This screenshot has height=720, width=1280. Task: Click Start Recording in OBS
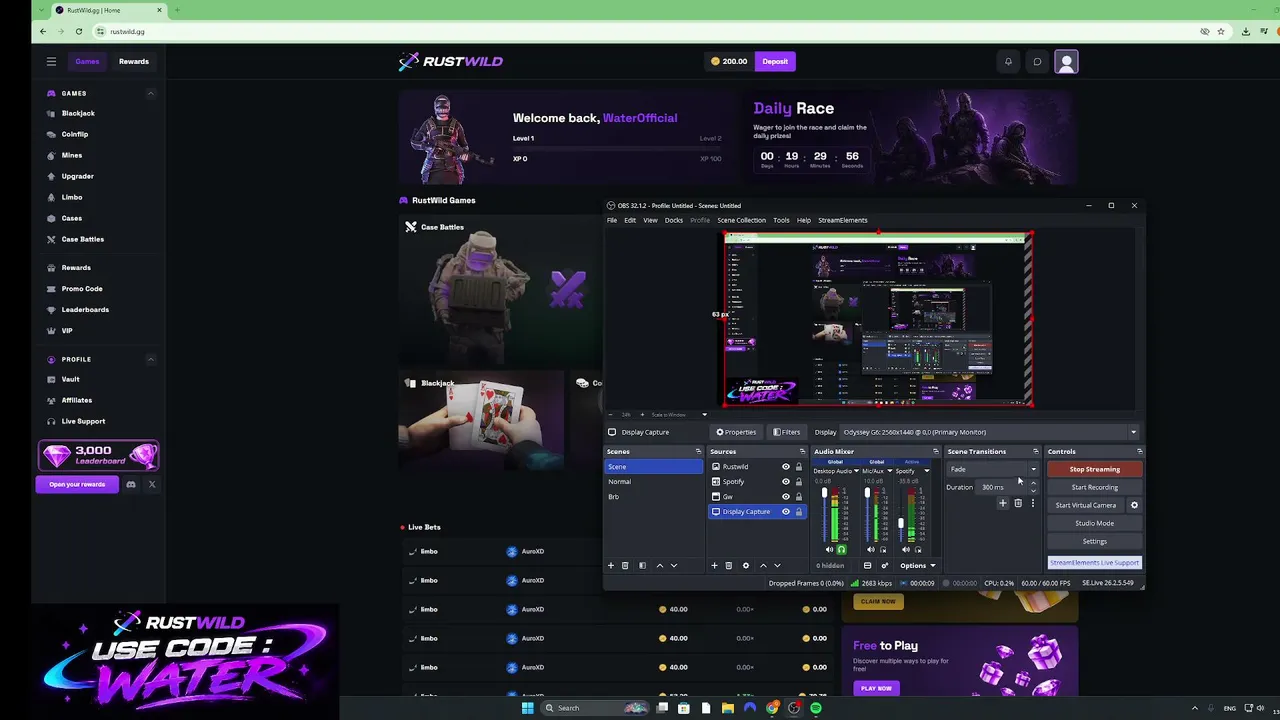1094,487
